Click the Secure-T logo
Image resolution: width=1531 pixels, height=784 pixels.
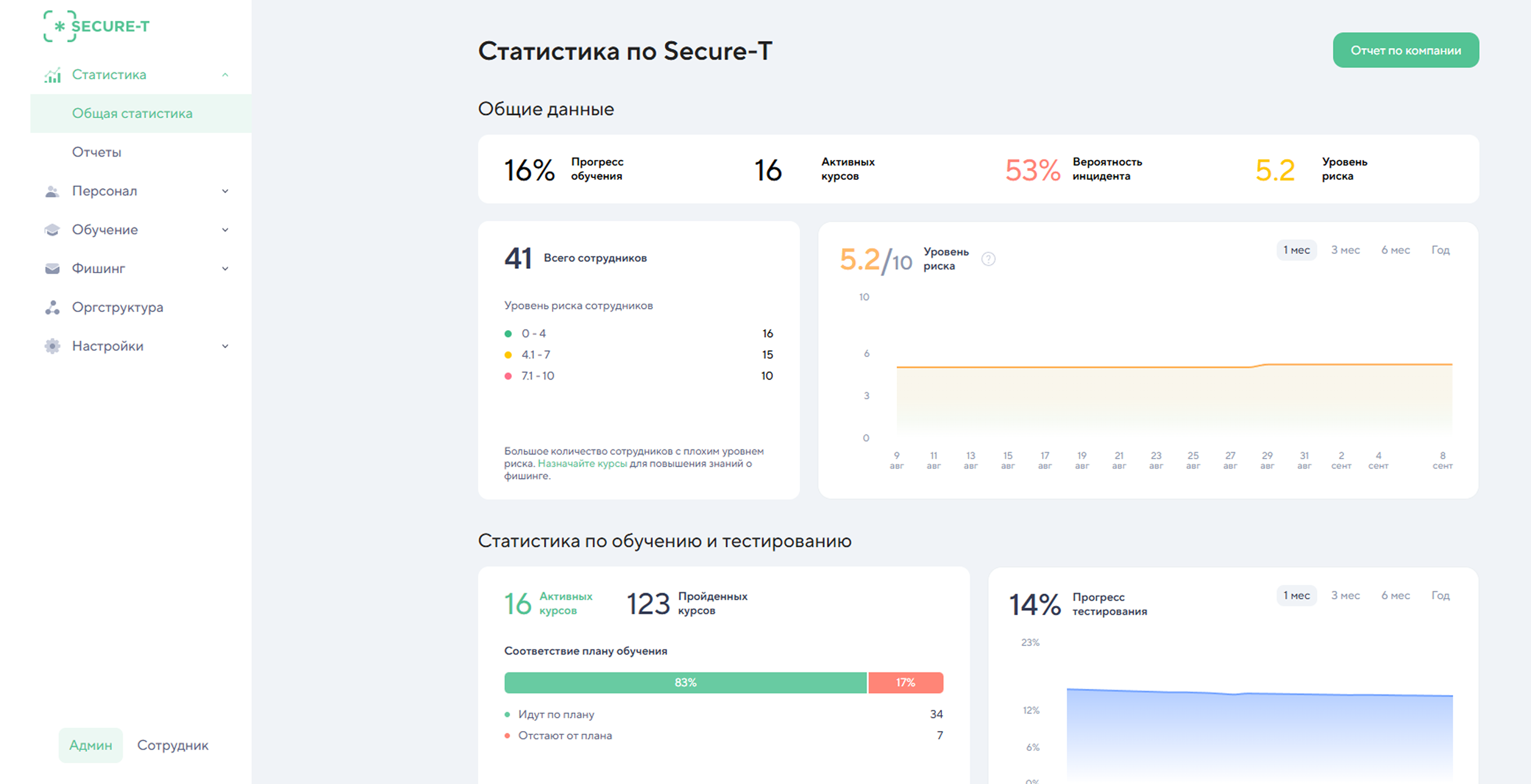click(96, 26)
